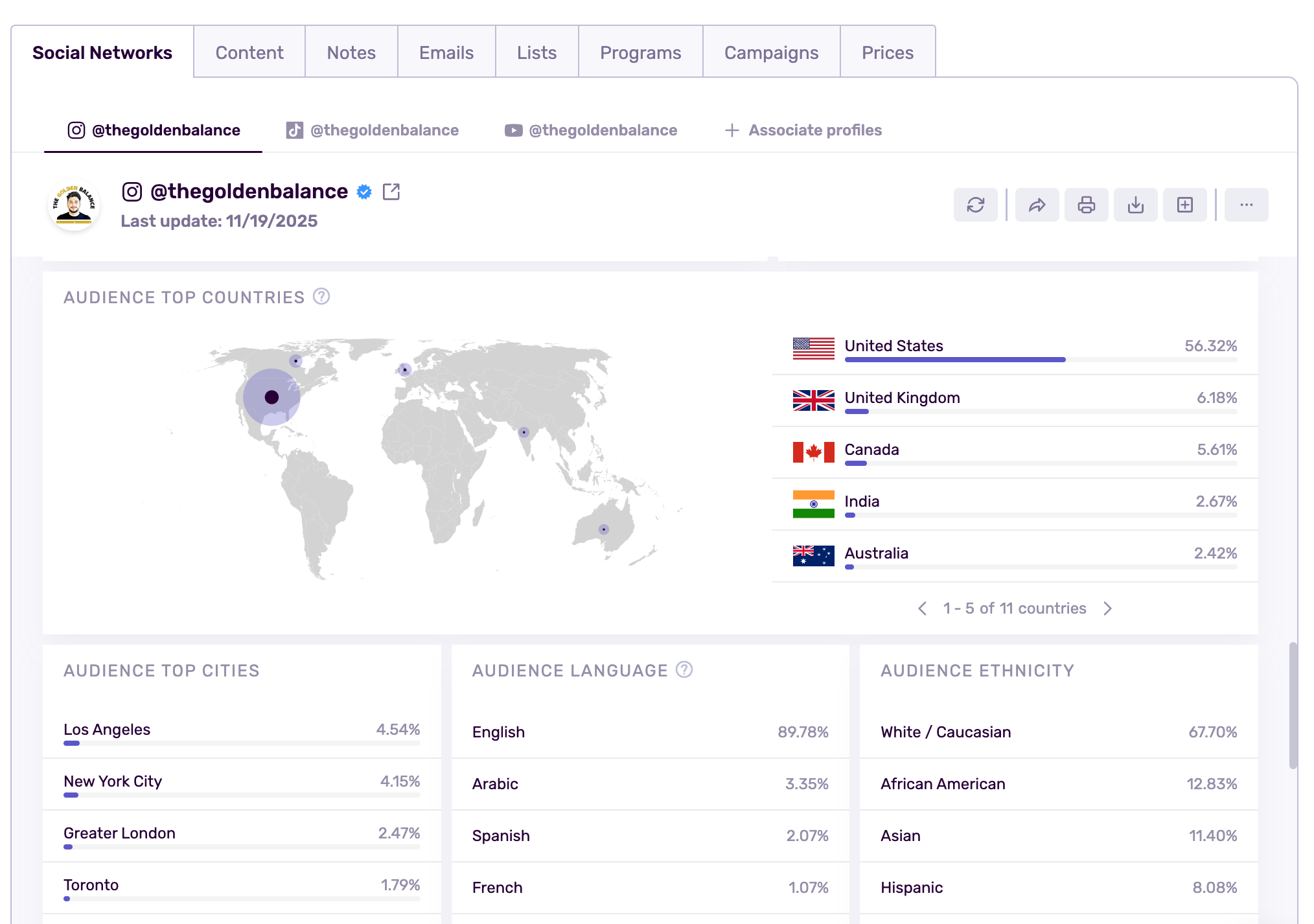The image size is (1314, 924).
Task: Open external profile link icon
Action: (391, 192)
